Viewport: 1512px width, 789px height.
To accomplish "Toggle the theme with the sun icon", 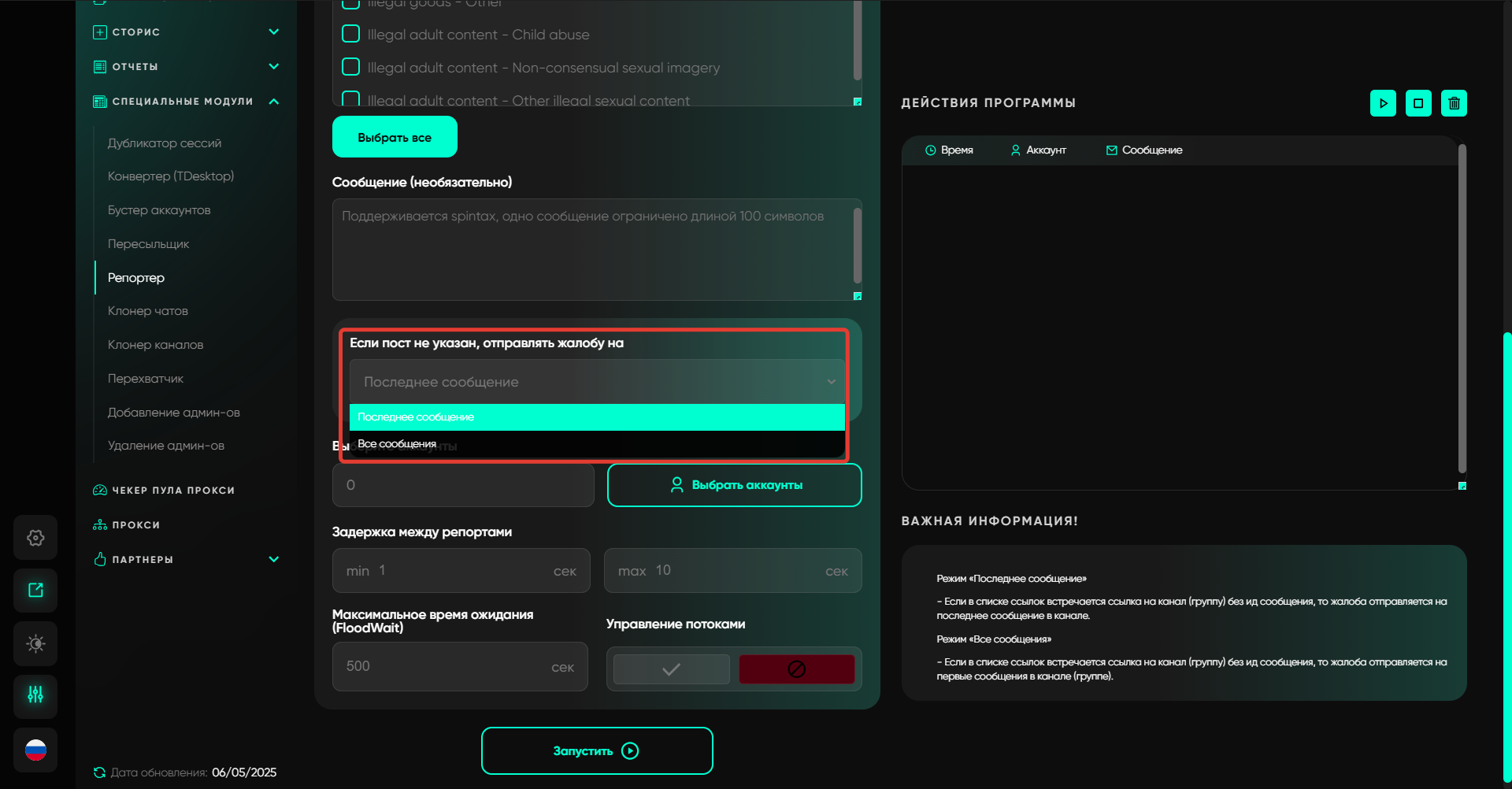I will 35,643.
